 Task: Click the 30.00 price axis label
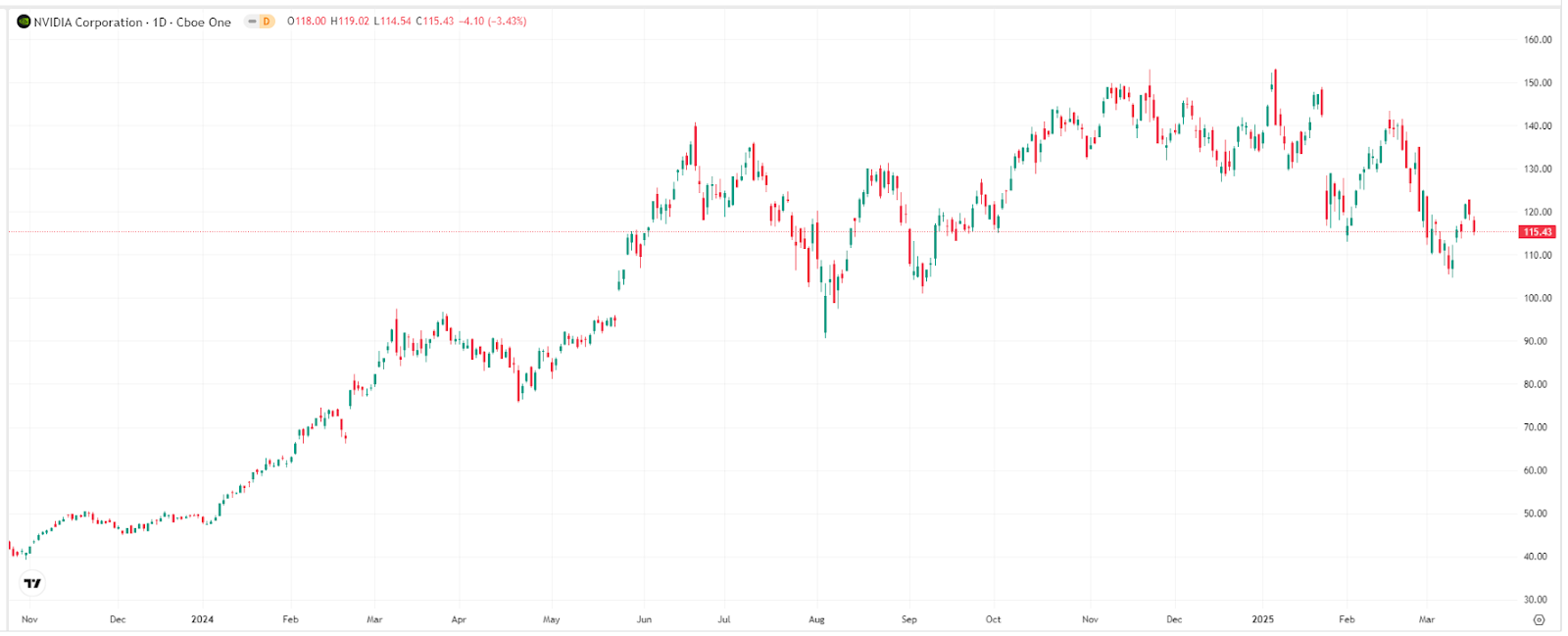coord(1538,599)
